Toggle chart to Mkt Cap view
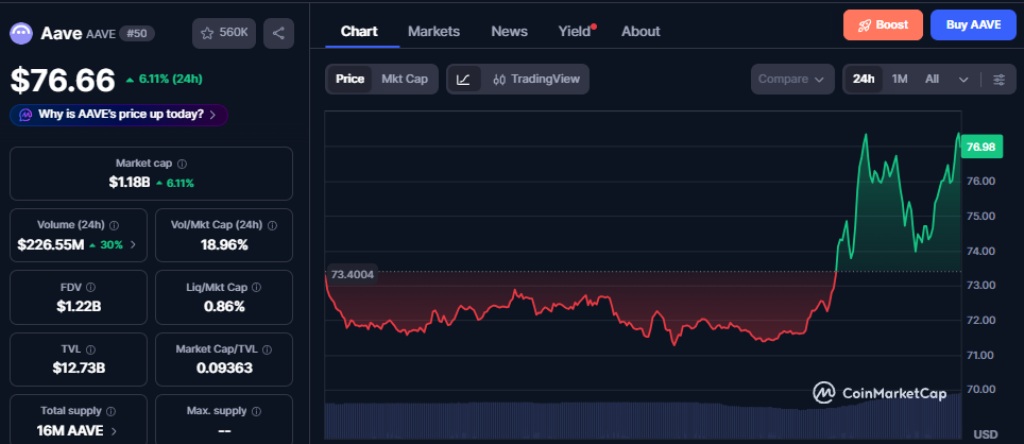This screenshot has height=444, width=1024. (404, 79)
